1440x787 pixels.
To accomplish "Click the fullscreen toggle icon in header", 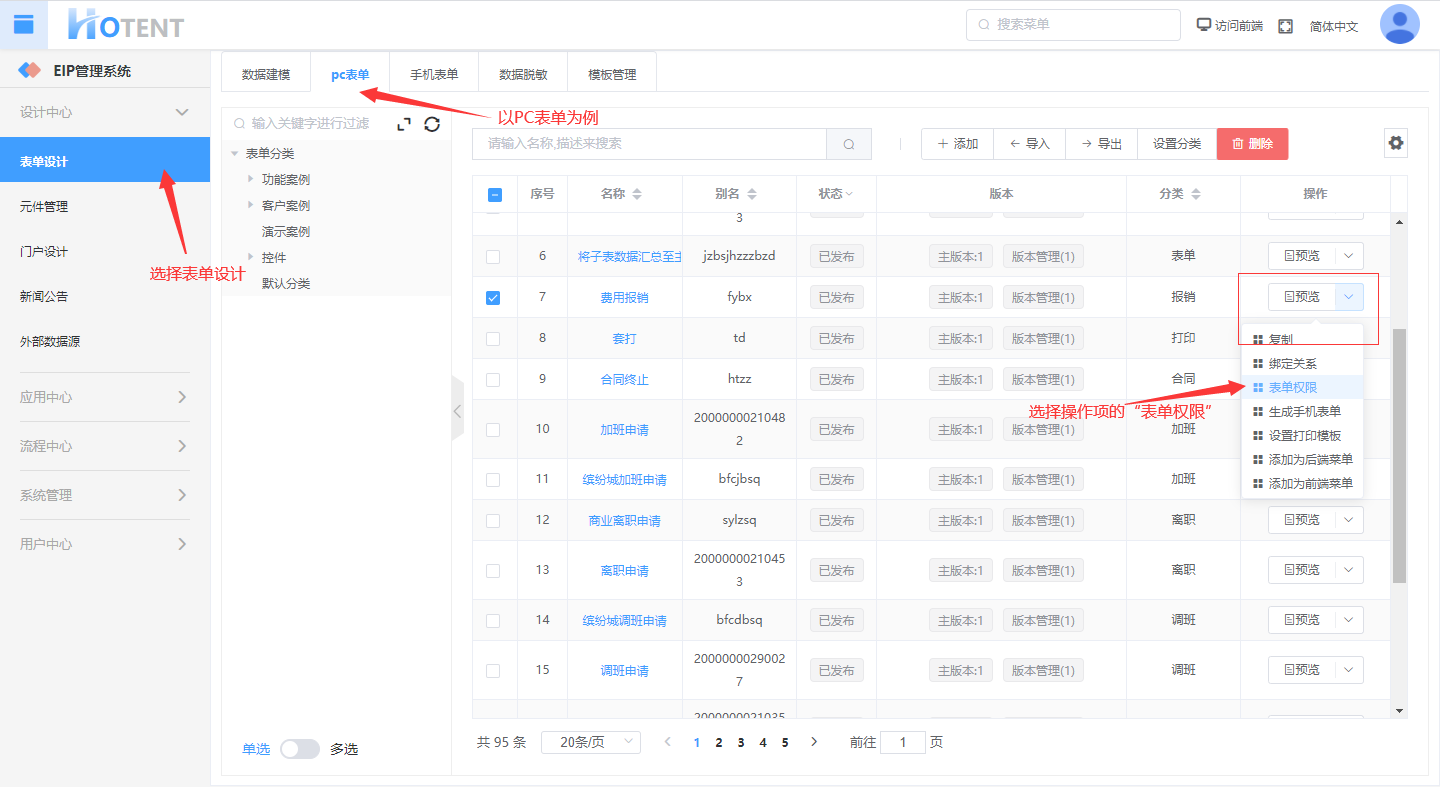I will click(1285, 26).
